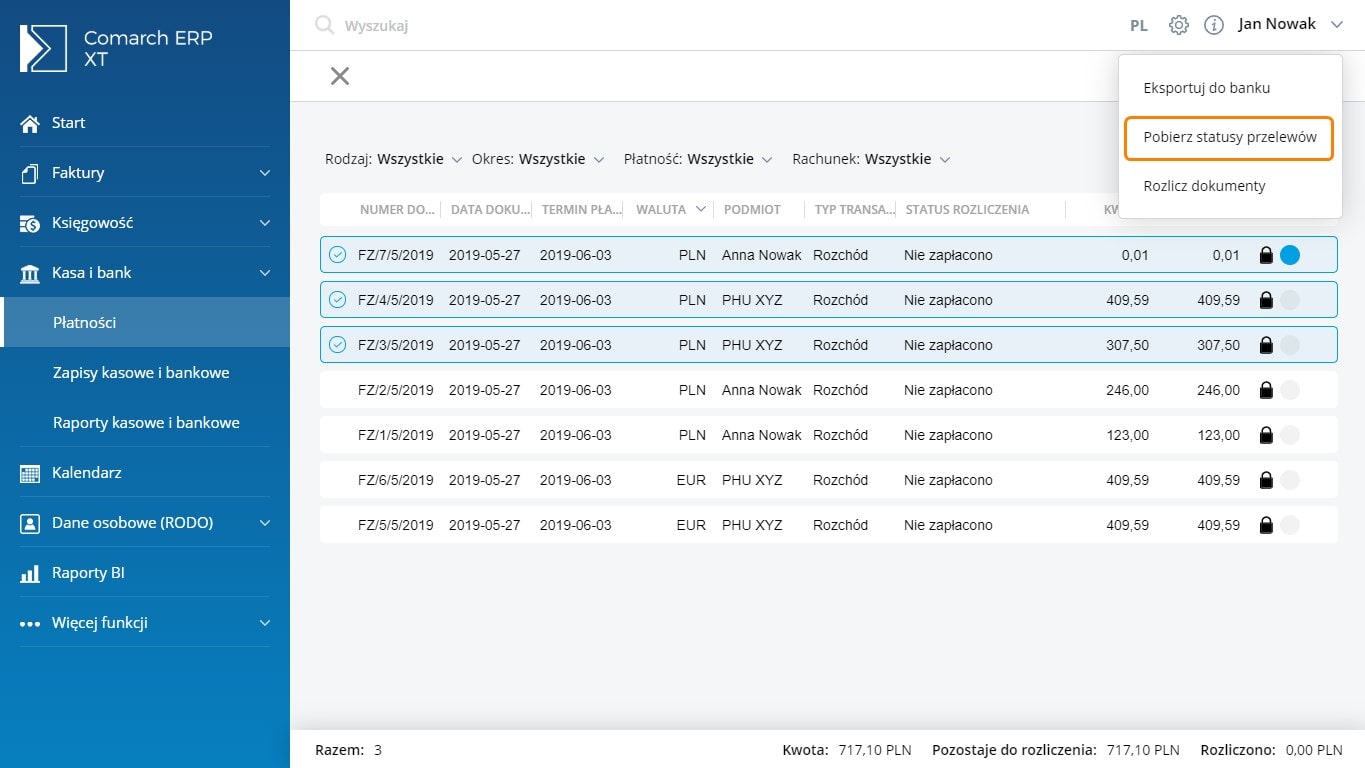Image resolution: width=1365 pixels, height=768 pixels.
Task: Open Kalendarz from the sidebar
Action: pos(86,472)
